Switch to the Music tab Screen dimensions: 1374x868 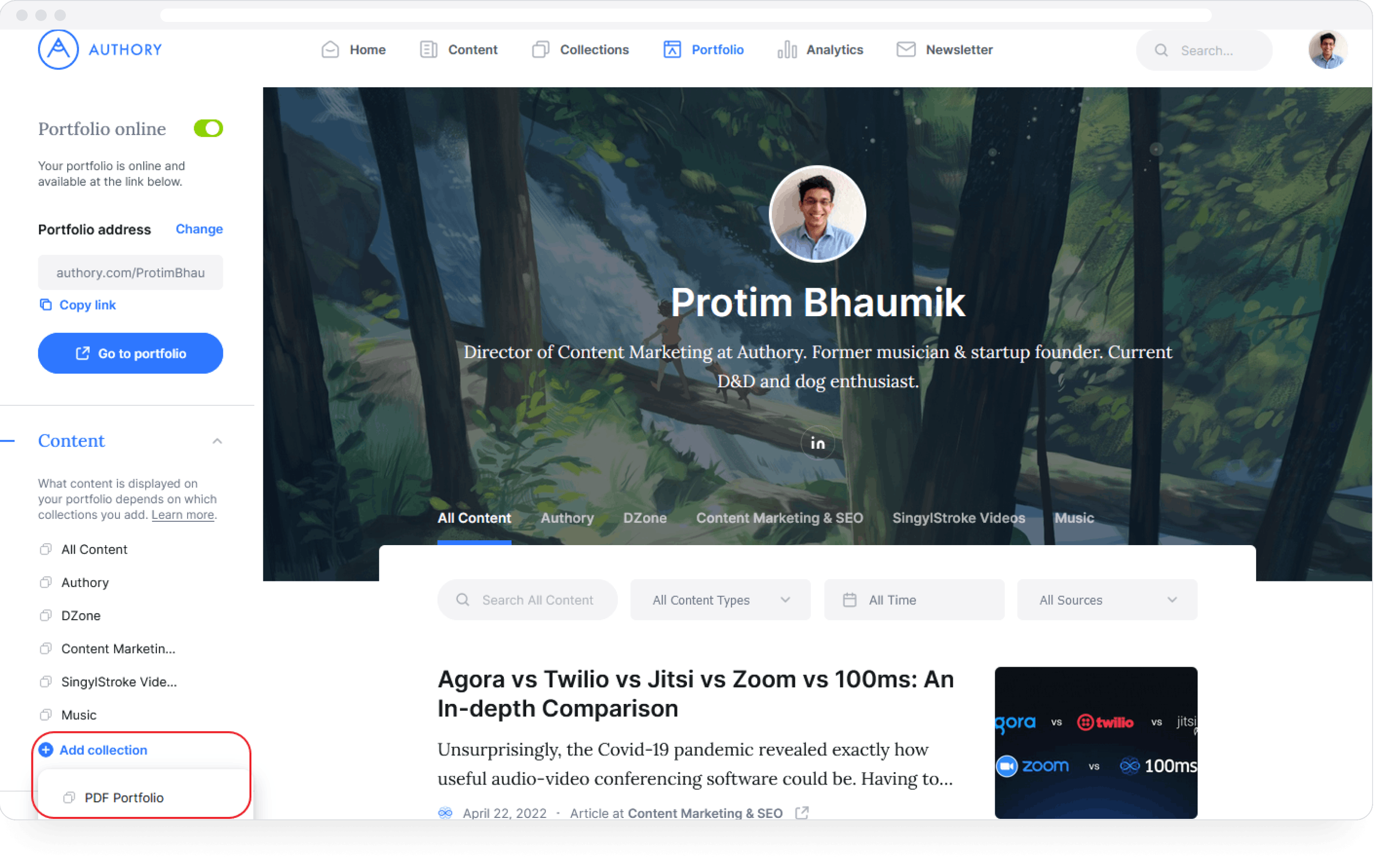point(1074,518)
